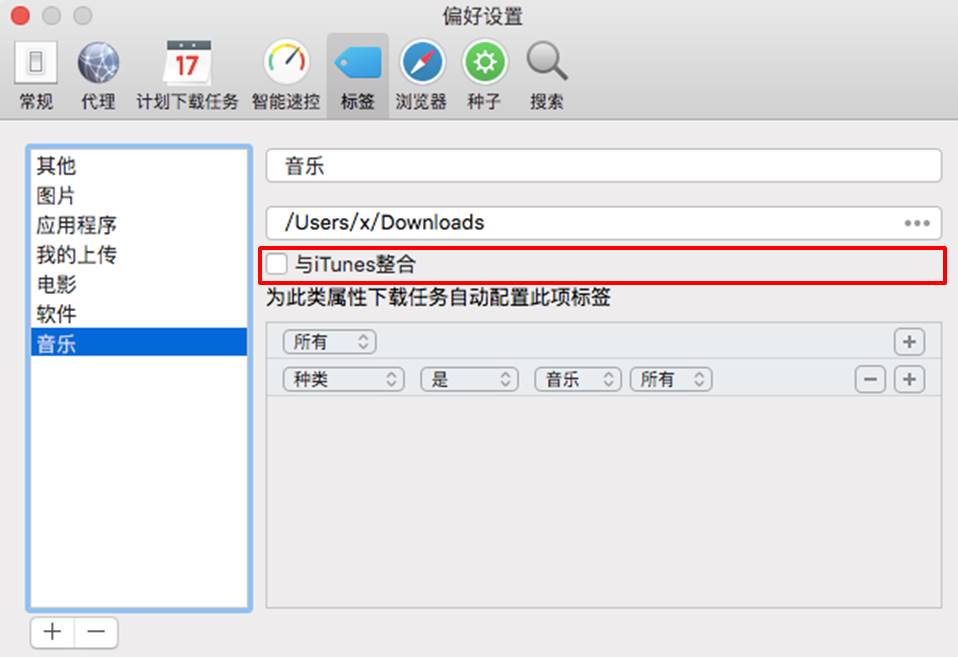Select the 种子 torrent settings icon
Image resolution: width=958 pixels, height=657 pixels.
coord(484,72)
